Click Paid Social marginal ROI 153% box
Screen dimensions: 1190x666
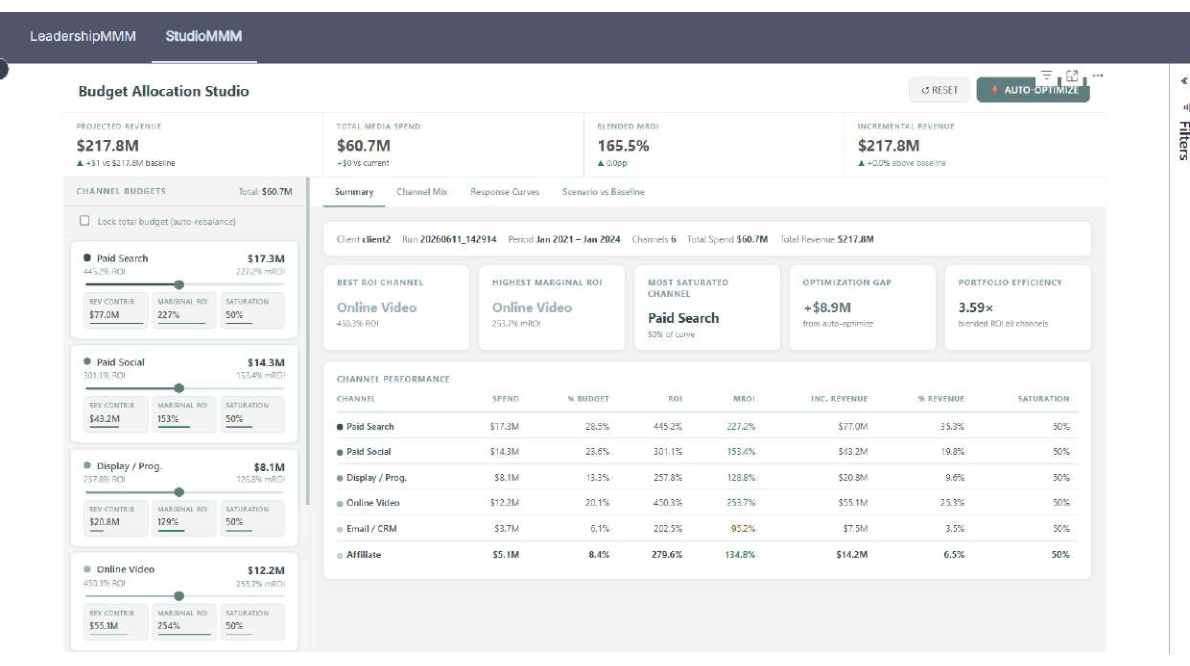pyautogui.click(x=184, y=413)
